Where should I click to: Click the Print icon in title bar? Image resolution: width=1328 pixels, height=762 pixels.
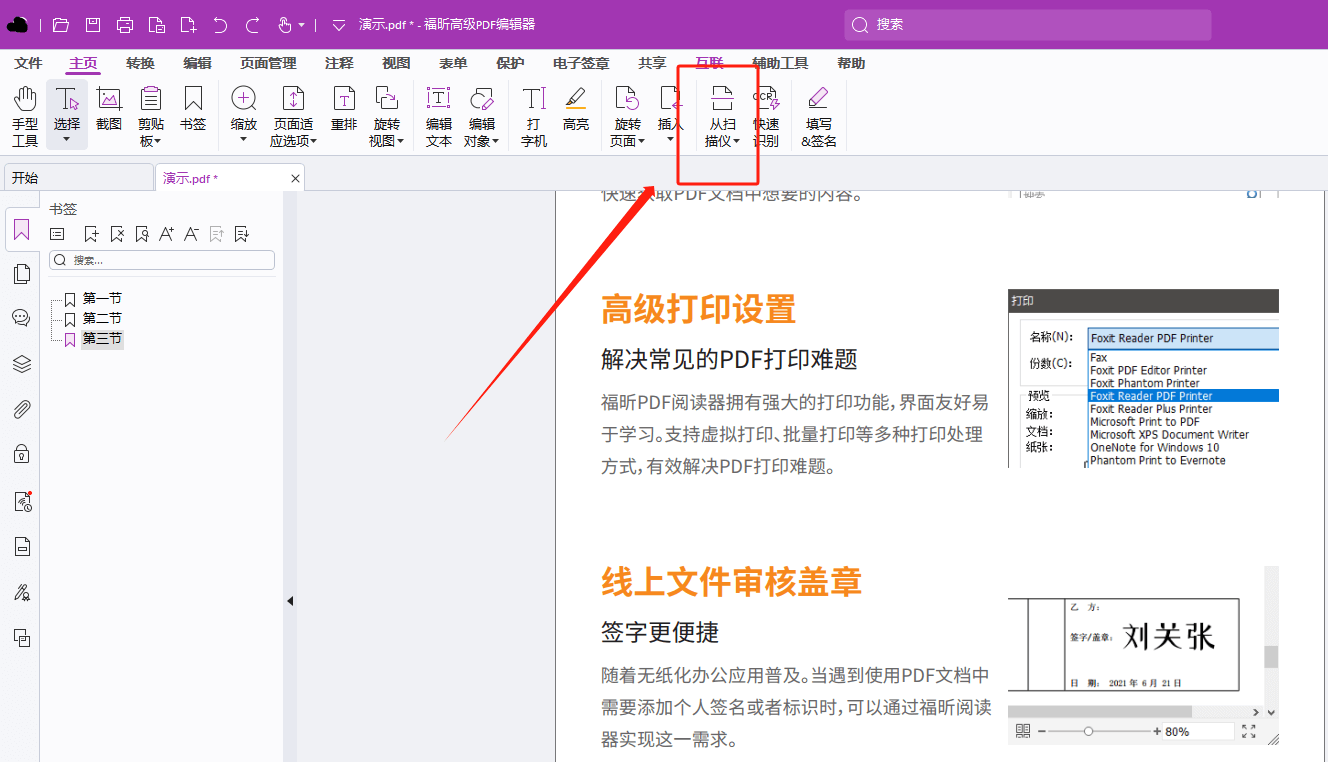[x=125, y=24]
